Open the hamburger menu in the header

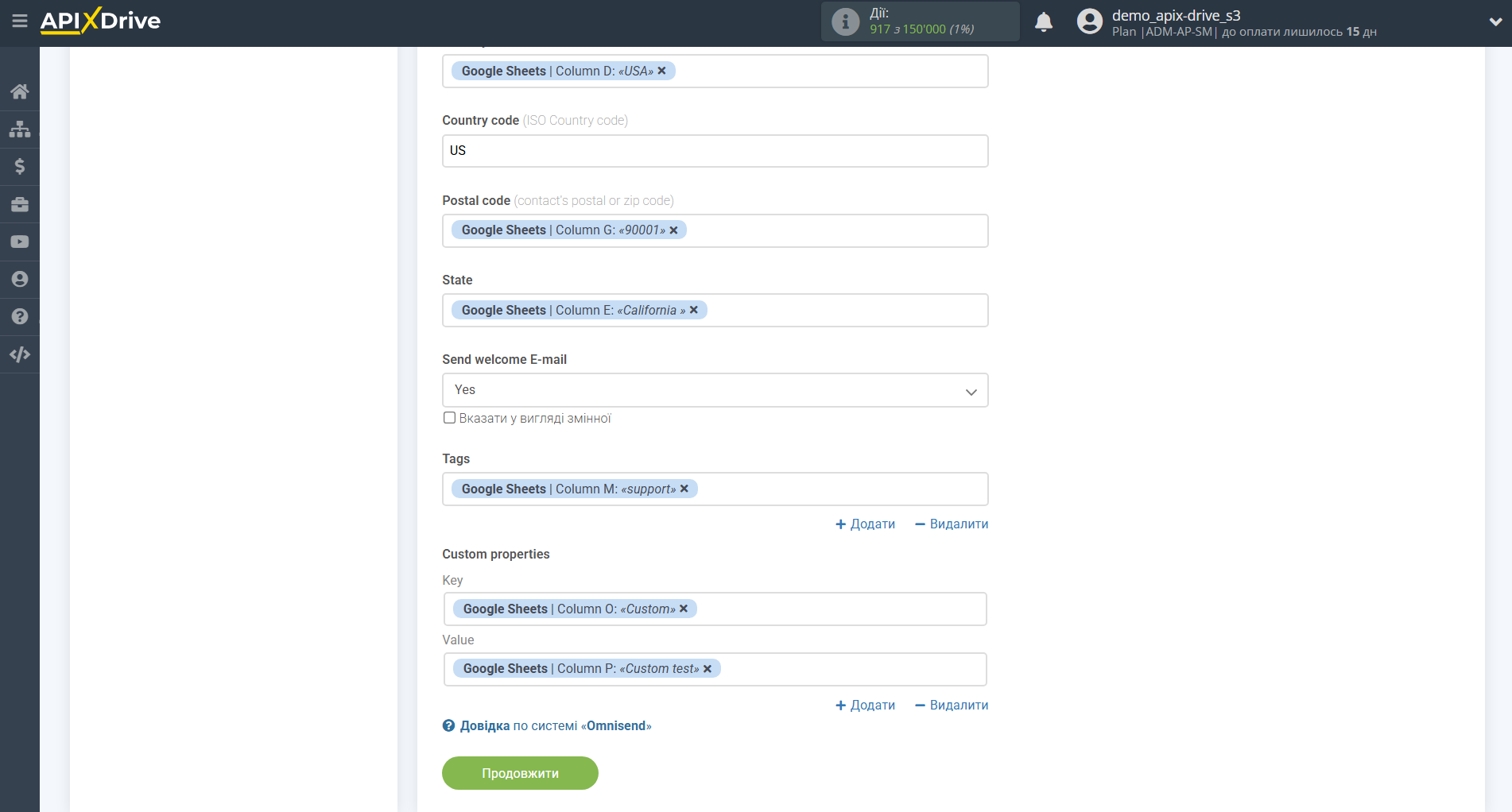point(20,21)
